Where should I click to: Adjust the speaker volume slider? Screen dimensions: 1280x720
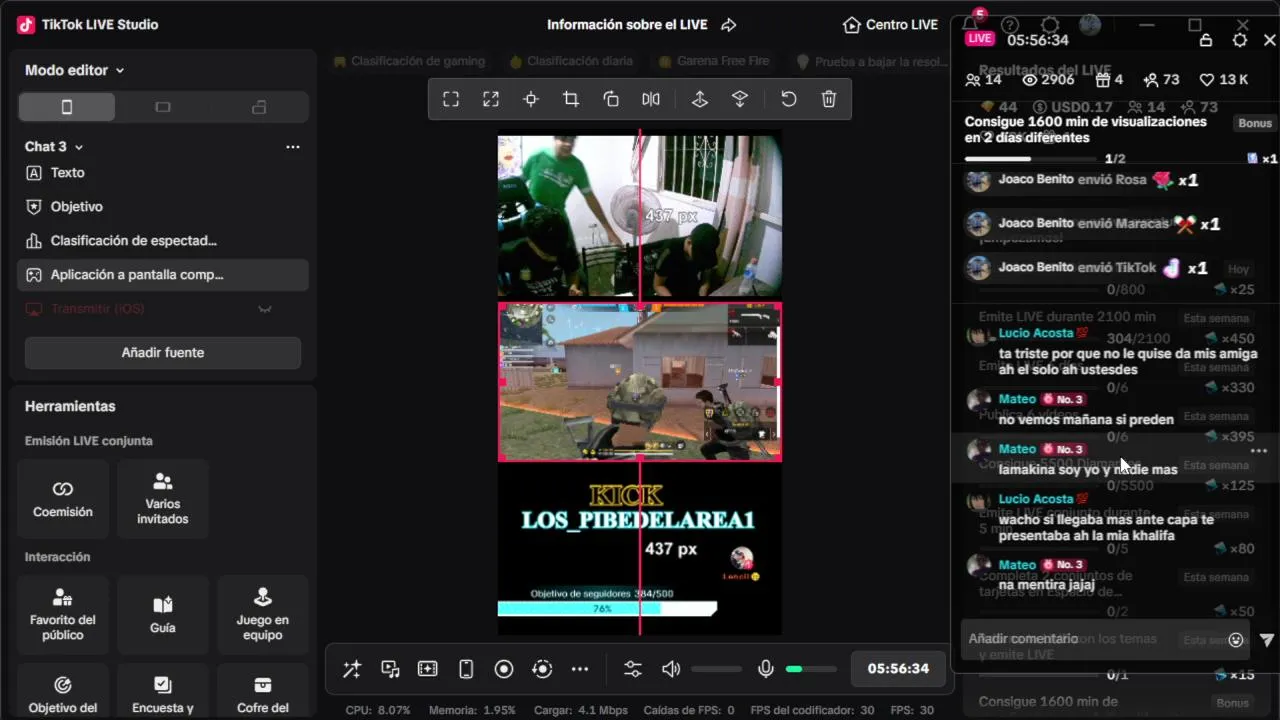coord(716,669)
